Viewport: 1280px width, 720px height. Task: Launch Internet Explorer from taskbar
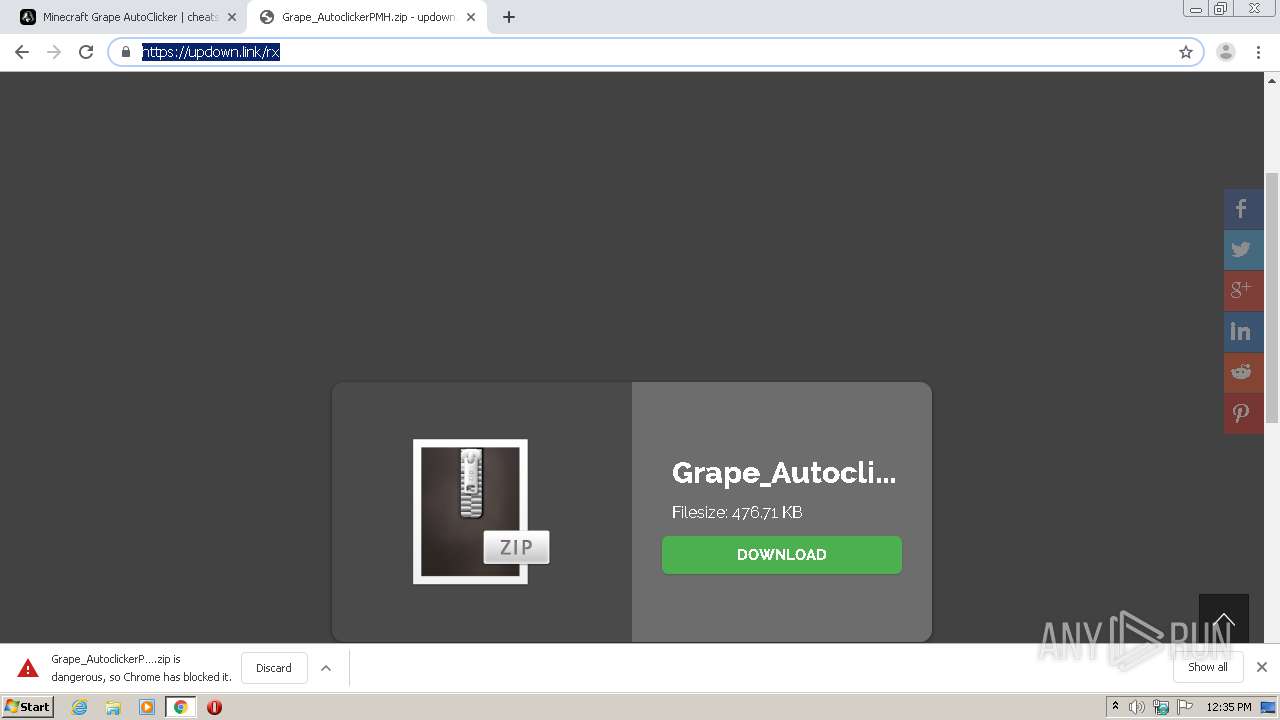pos(80,707)
